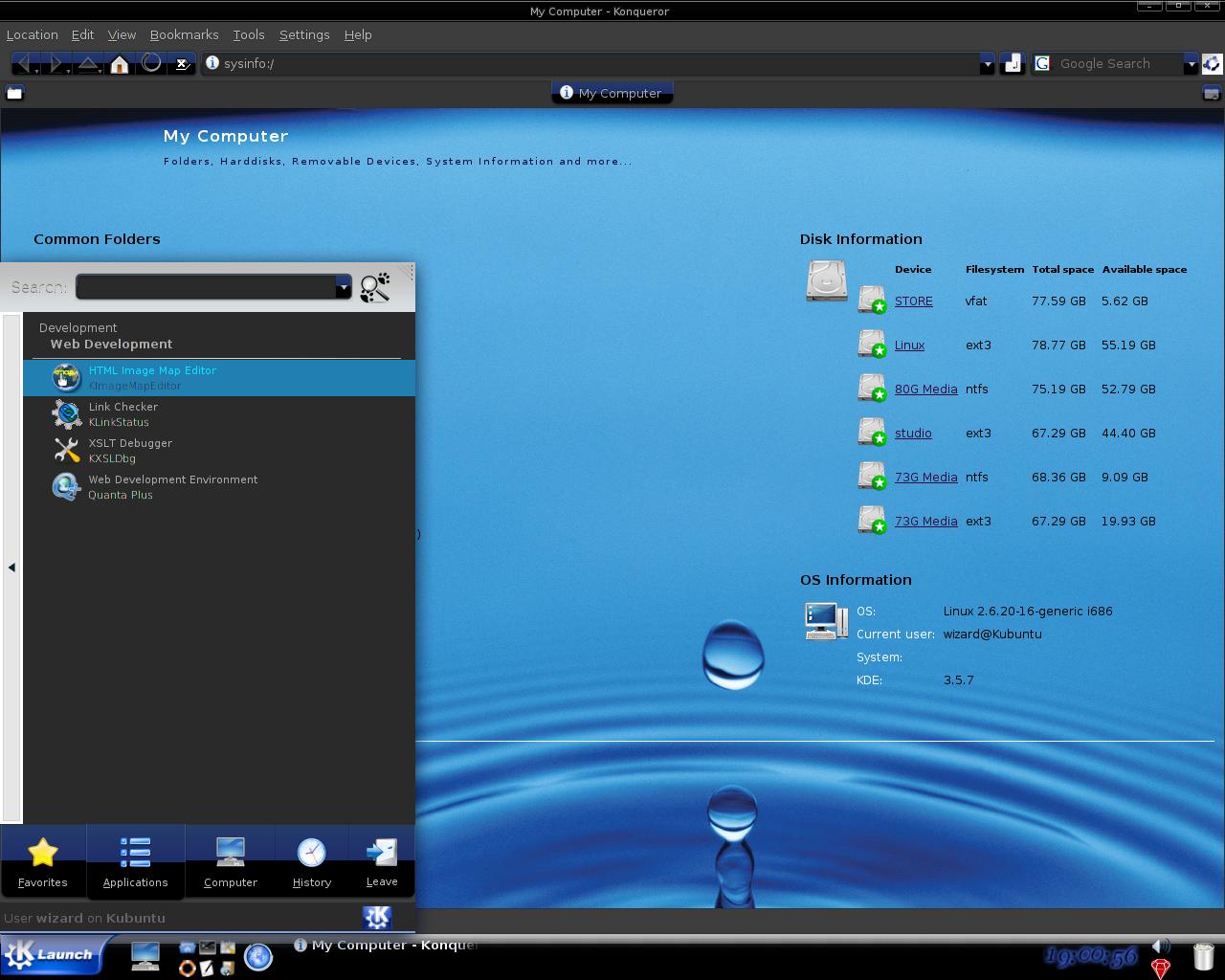The width and height of the screenshot is (1225, 980).
Task: Click in the Google Search input field
Action: click(1117, 64)
